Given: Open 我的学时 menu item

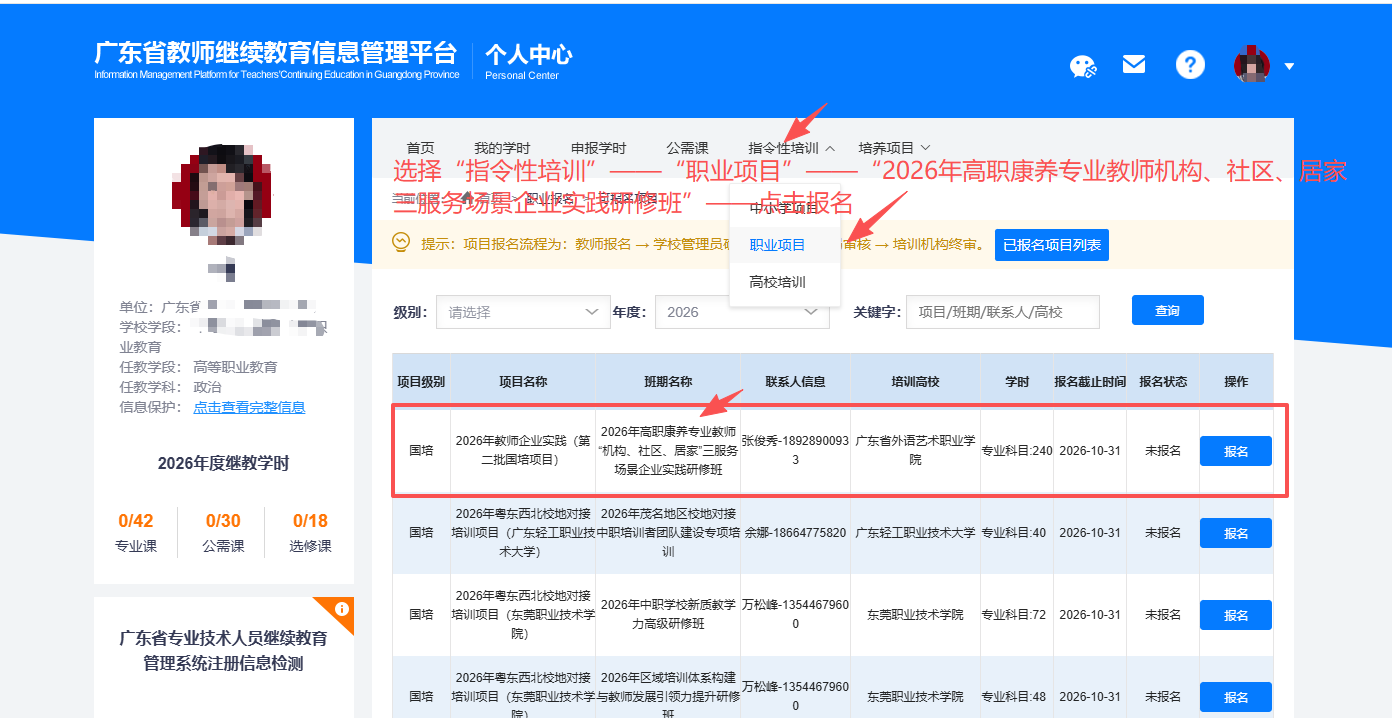Looking at the screenshot, I should (x=502, y=148).
